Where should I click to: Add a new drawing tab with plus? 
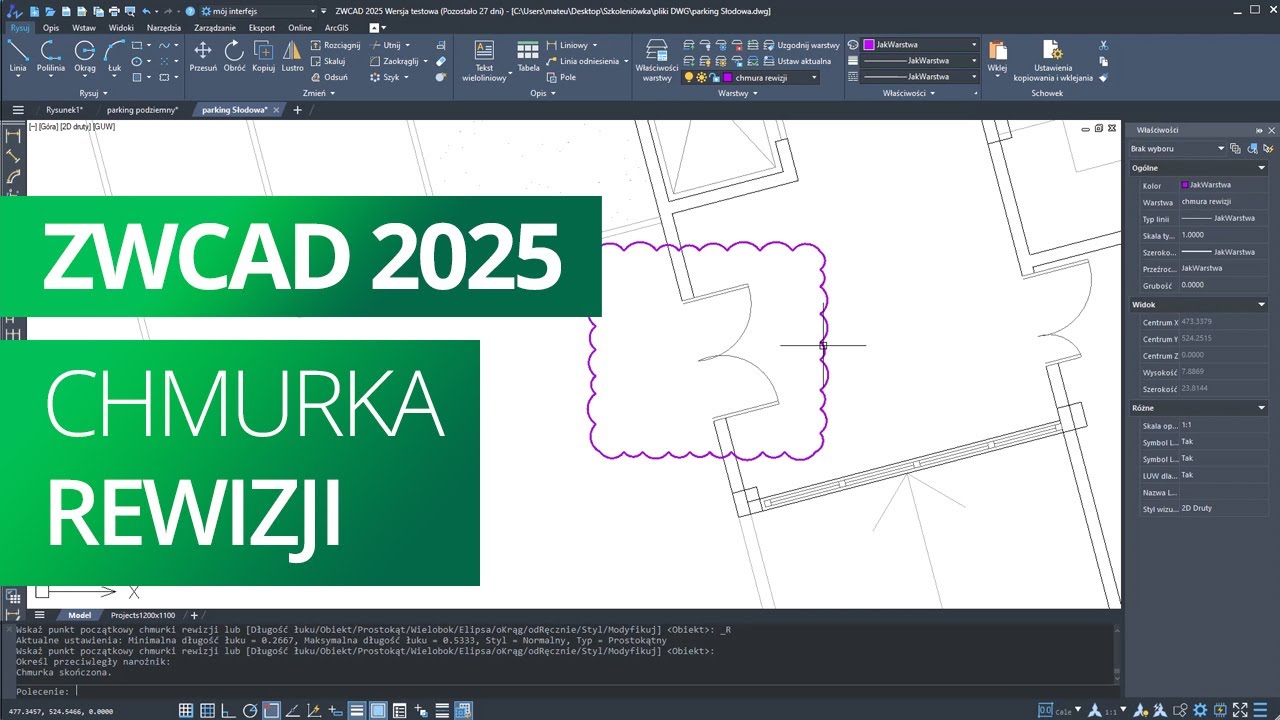[296, 110]
